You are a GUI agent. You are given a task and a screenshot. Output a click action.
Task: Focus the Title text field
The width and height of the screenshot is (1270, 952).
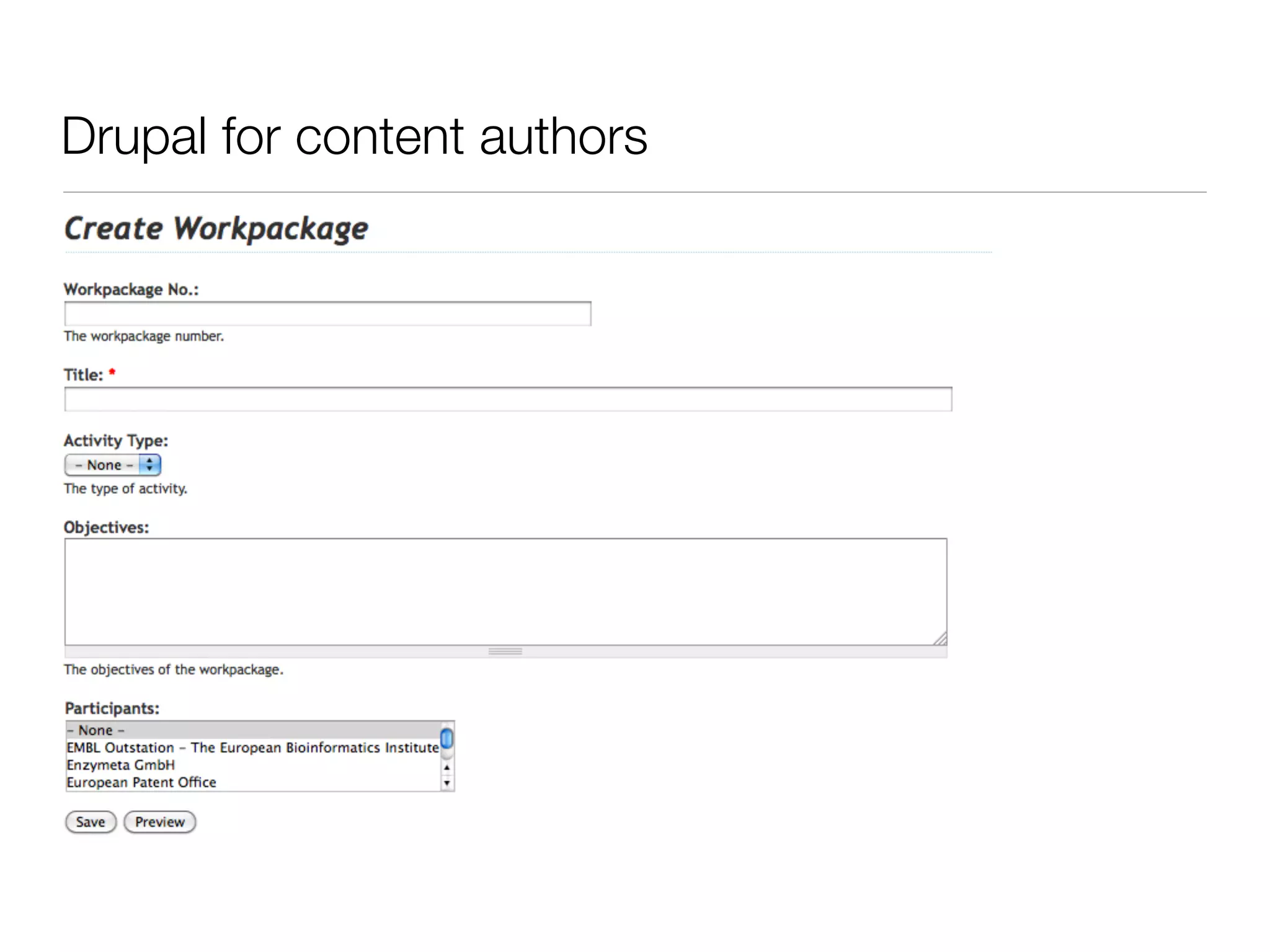pyautogui.click(x=508, y=399)
